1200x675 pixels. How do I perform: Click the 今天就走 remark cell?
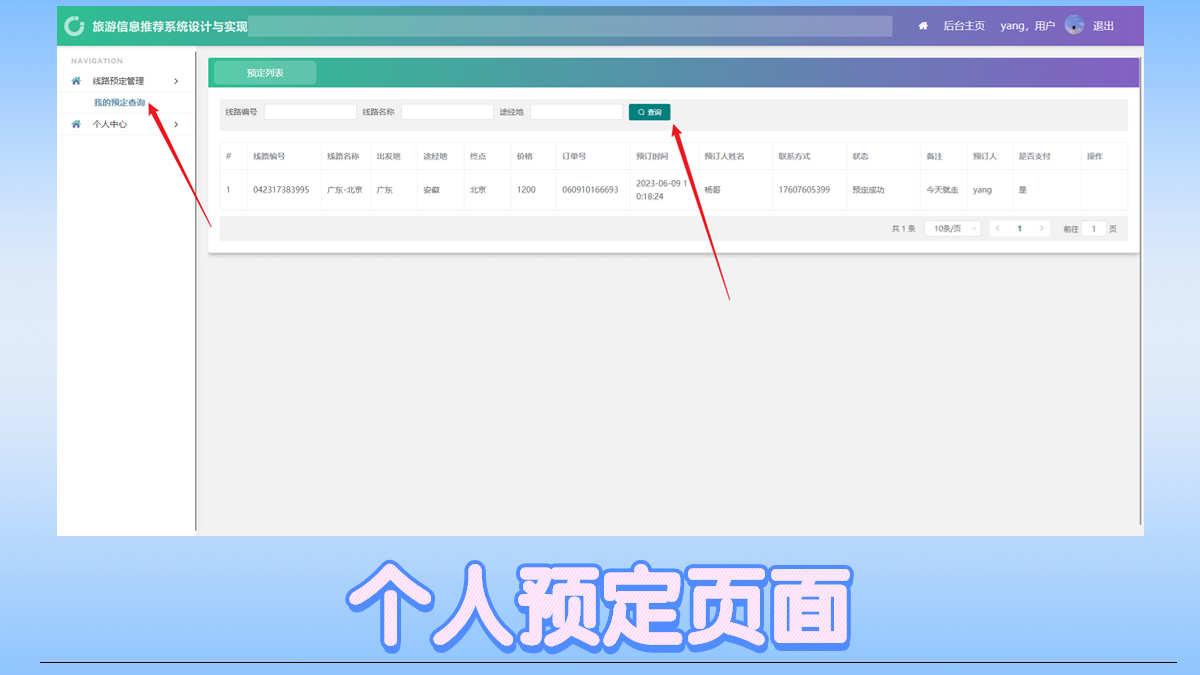(942, 190)
